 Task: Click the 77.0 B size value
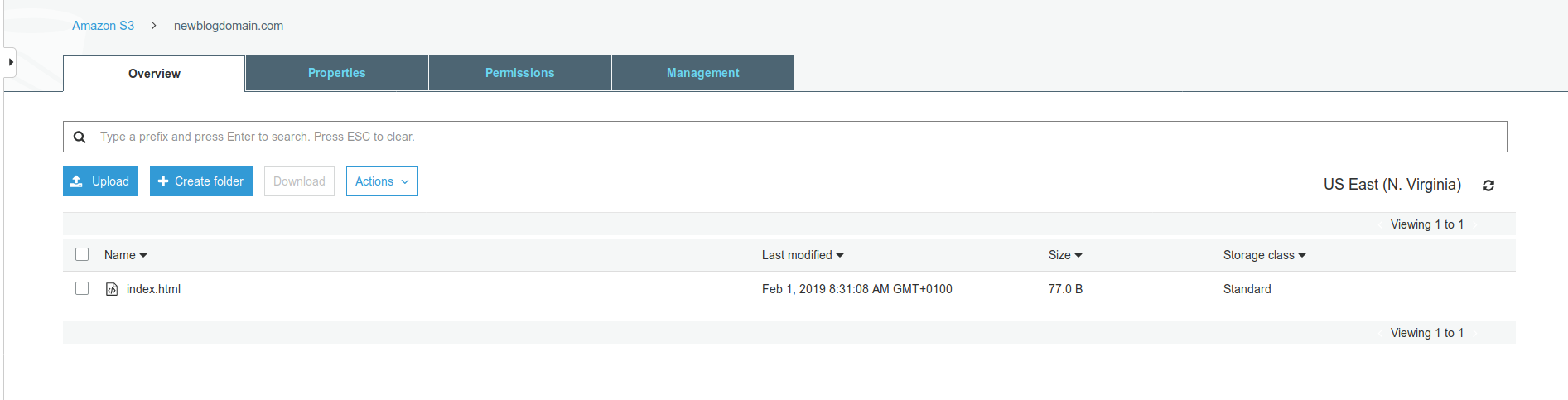pyautogui.click(x=1065, y=289)
